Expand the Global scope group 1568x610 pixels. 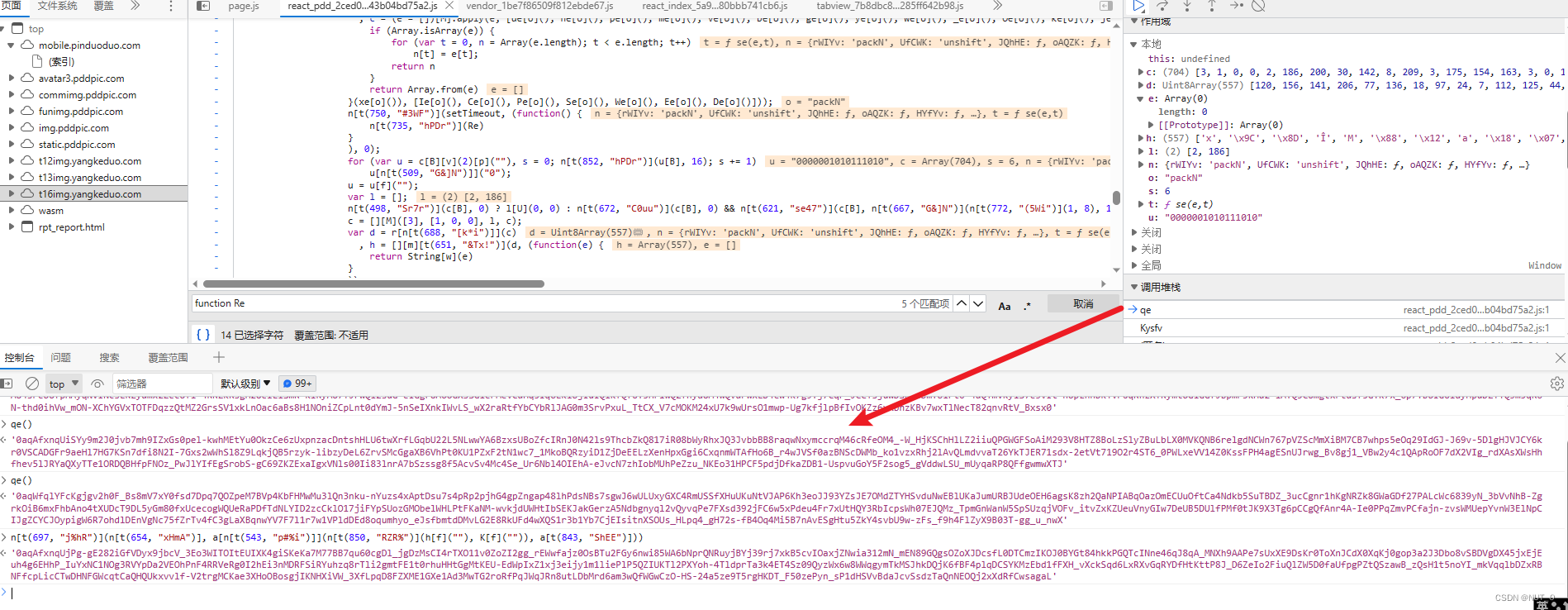(x=1134, y=265)
